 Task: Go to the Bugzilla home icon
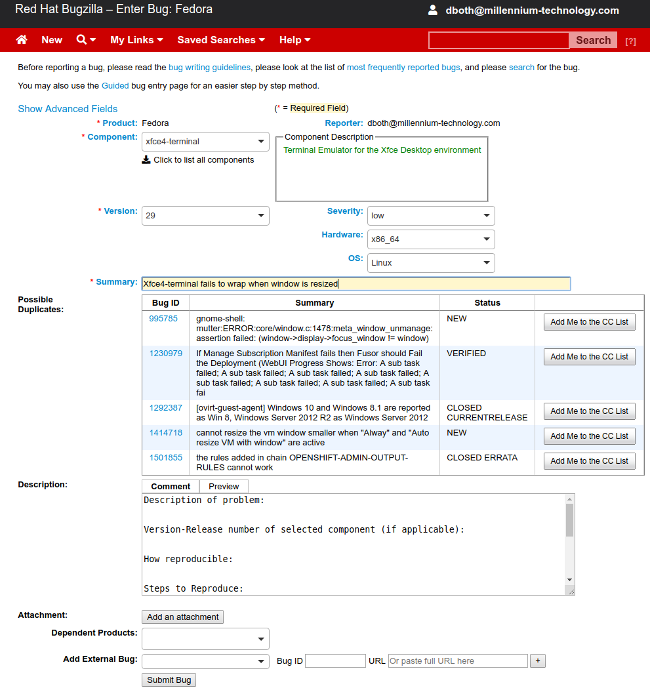click(x=22, y=40)
